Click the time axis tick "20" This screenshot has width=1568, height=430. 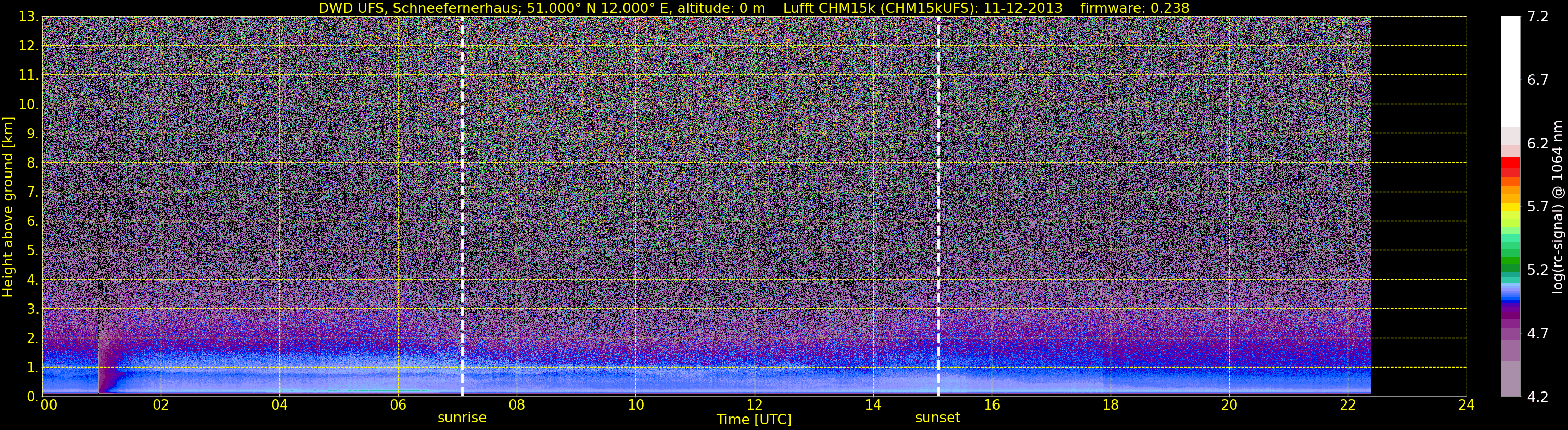tap(1229, 406)
